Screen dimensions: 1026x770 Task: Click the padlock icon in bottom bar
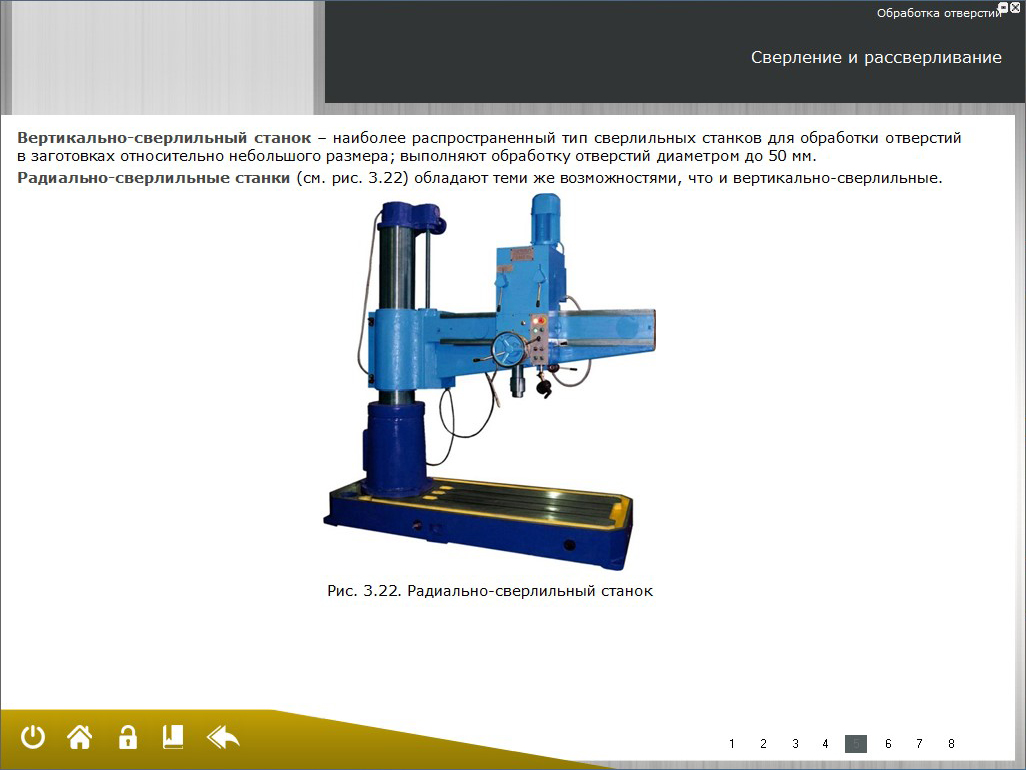(x=127, y=738)
